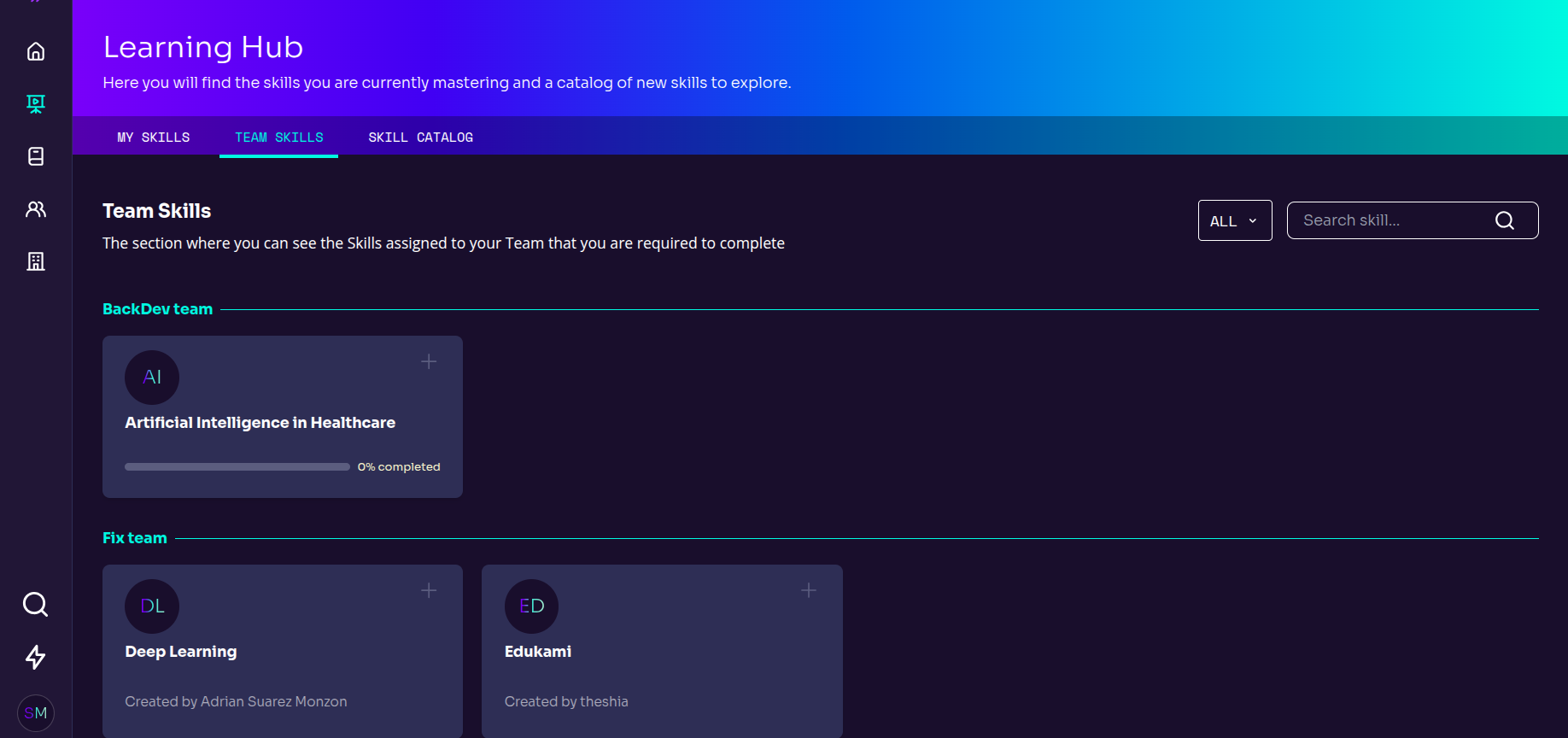Viewport: 1568px width, 738px height.
Task: Select the Learning Hub presentation icon
Action: click(36, 104)
